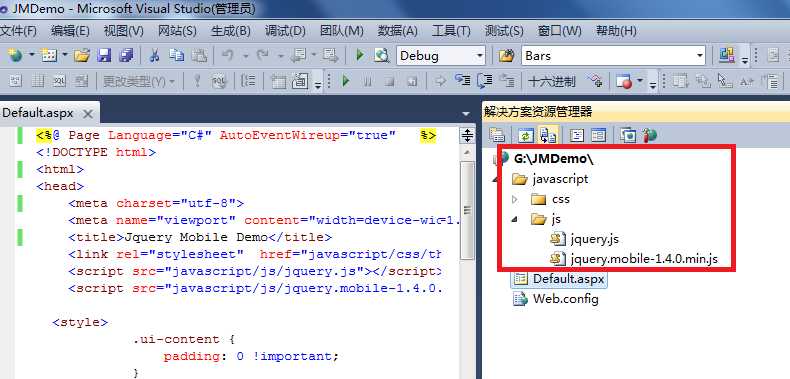Select the js folder in Solution Explorer
Image resolution: width=790 pixels, height=379 pixels.
[556, 219]
